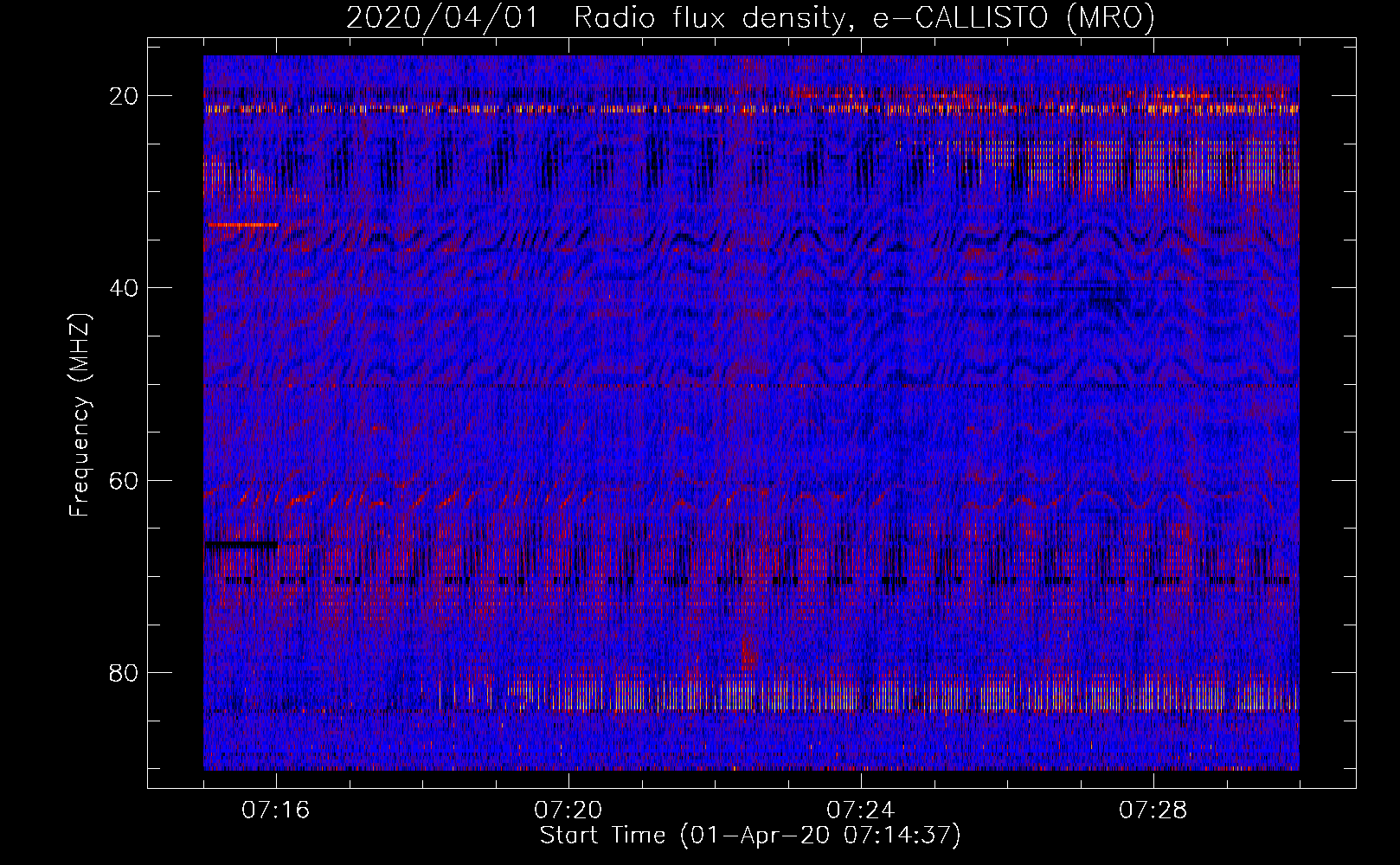Select the Frequency (MHZ) axis label
The width and height of the screenshot is (1400, 865).
[80, 414]
